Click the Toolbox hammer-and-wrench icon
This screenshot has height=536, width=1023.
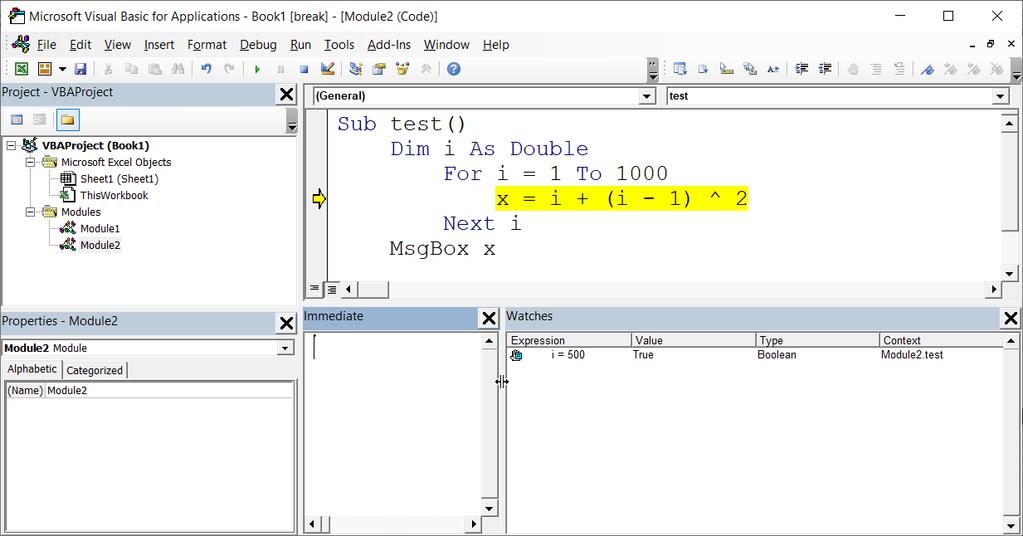426,69
